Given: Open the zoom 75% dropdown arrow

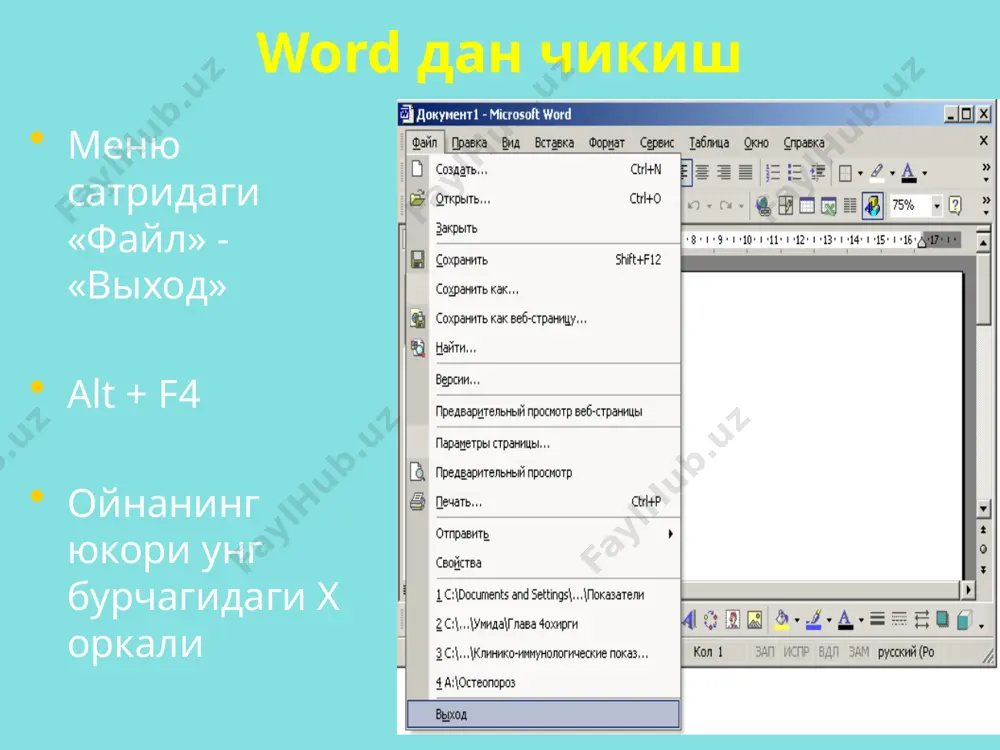Looking at the screenshot, I should pyautogui.click(x=937, y=206).
